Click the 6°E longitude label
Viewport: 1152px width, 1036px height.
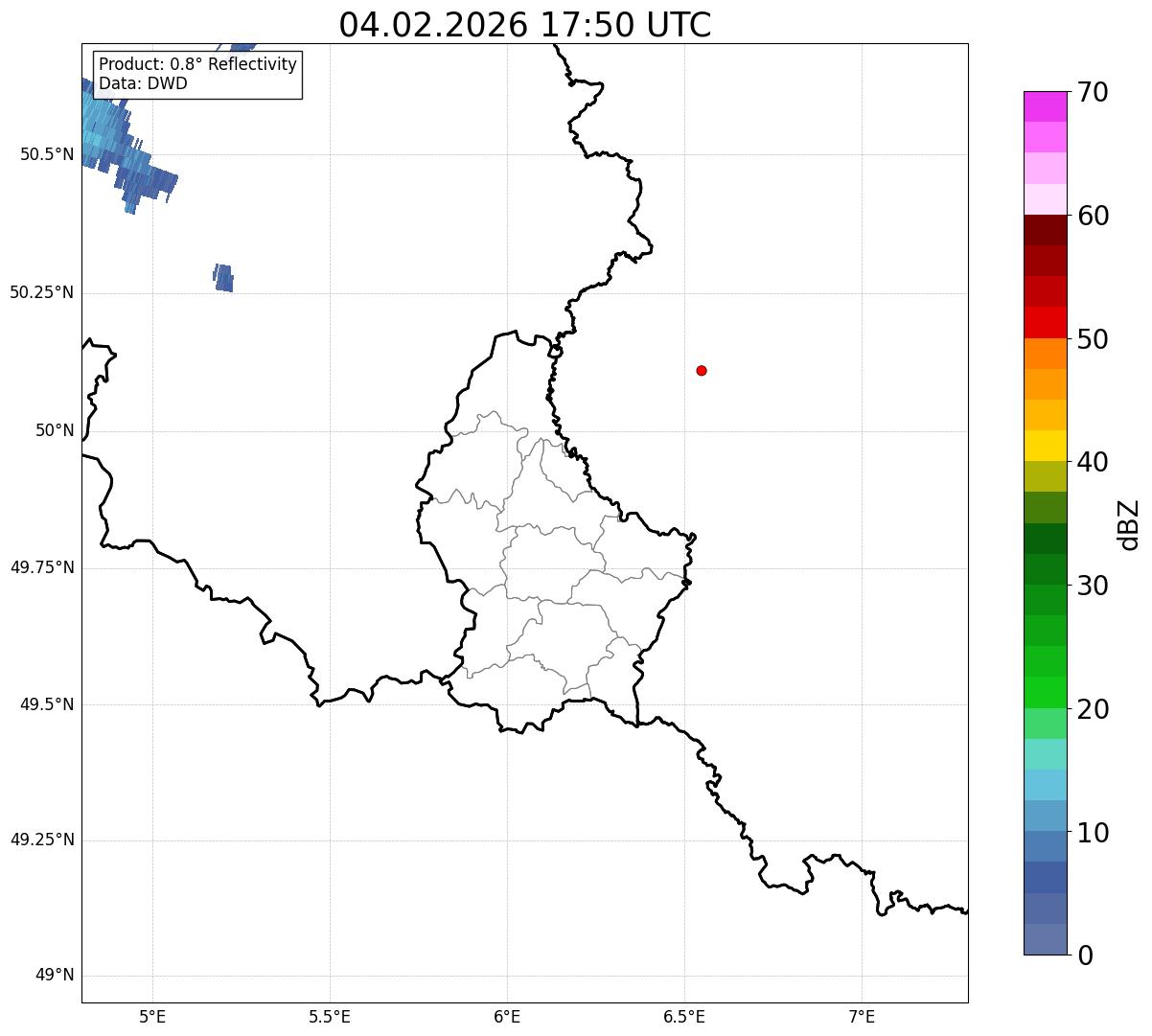(x=507, y=1016)
